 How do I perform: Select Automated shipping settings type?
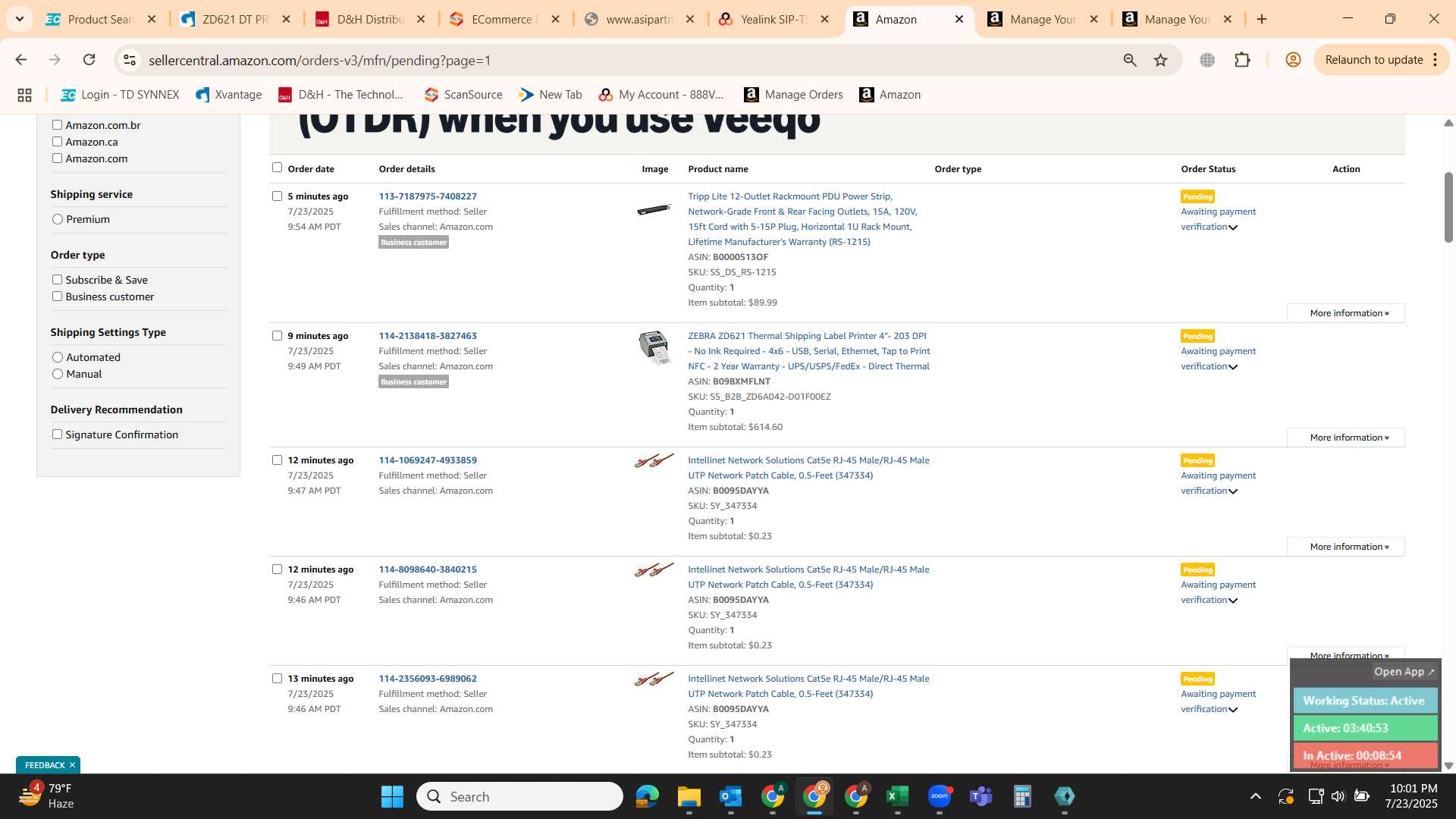tap(58, 357)
